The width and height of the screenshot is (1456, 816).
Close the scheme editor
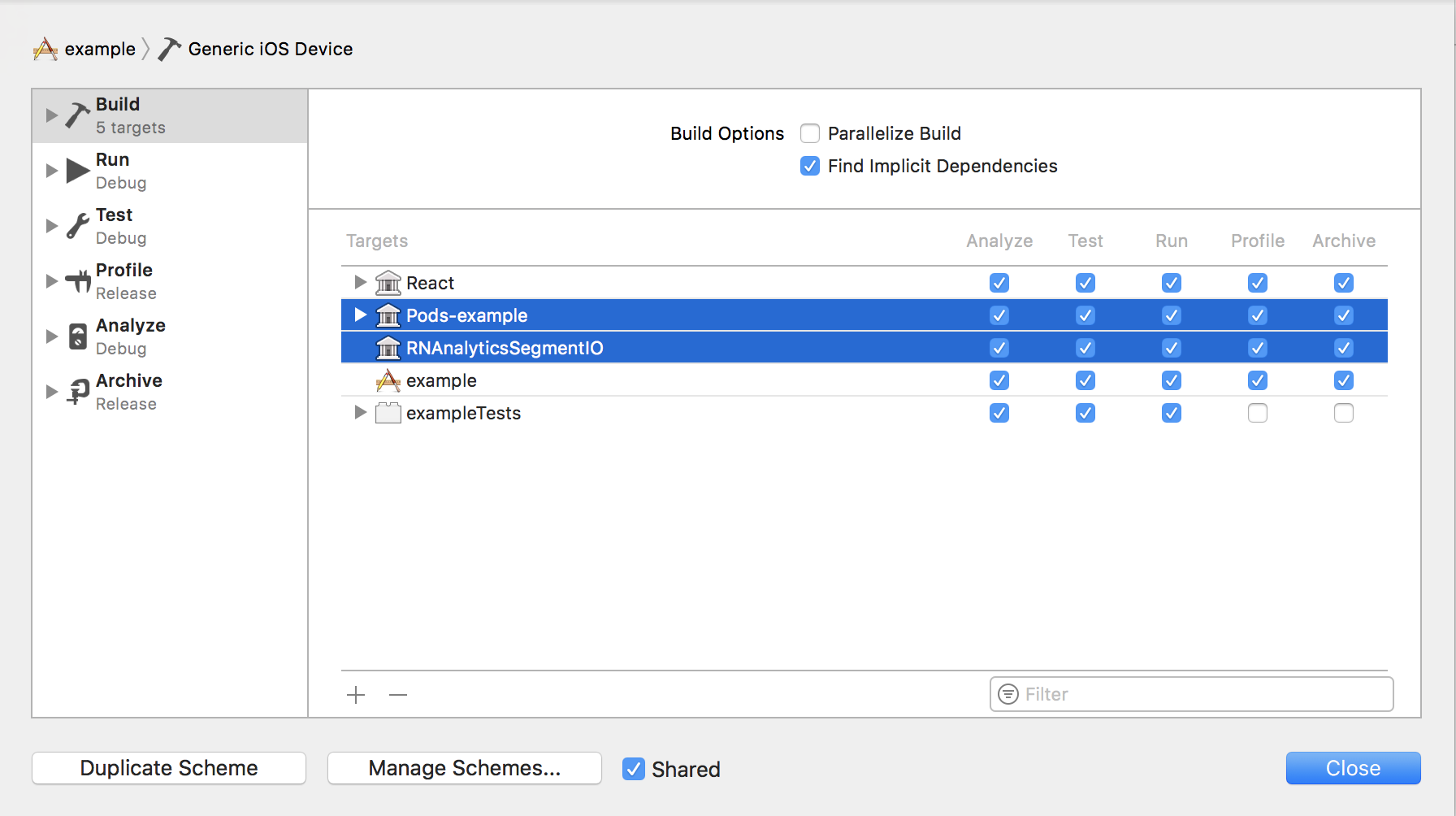point(1353,768)
